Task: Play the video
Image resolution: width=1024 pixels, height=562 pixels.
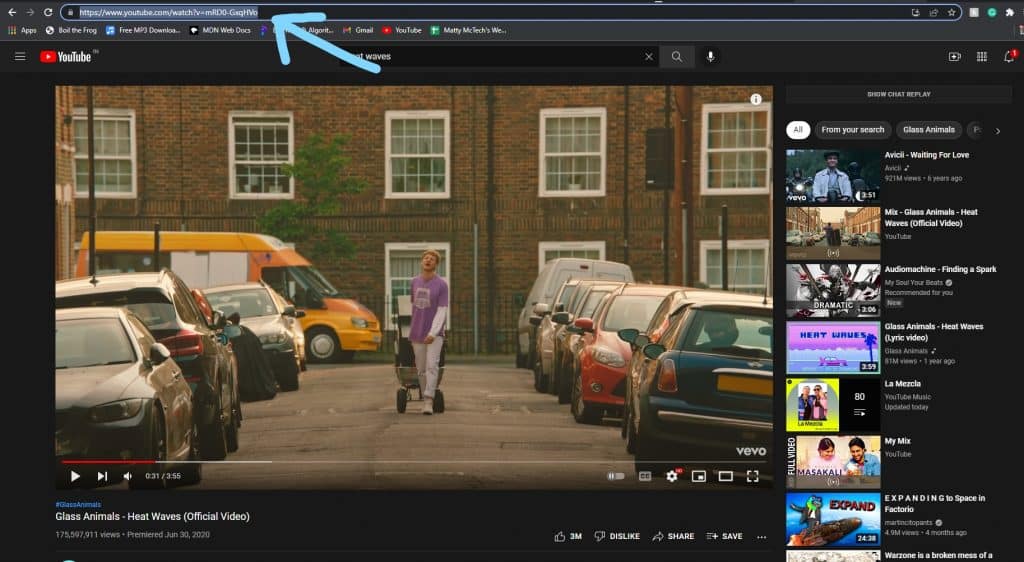Action: (75, 476)
